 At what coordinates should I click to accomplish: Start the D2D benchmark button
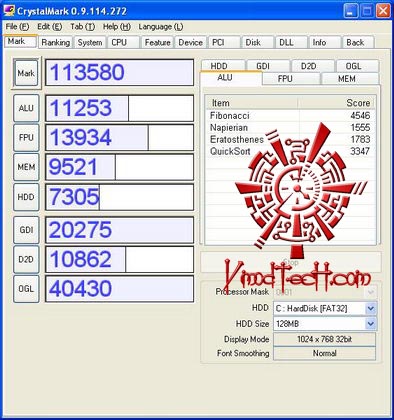[x=26, y=259]
